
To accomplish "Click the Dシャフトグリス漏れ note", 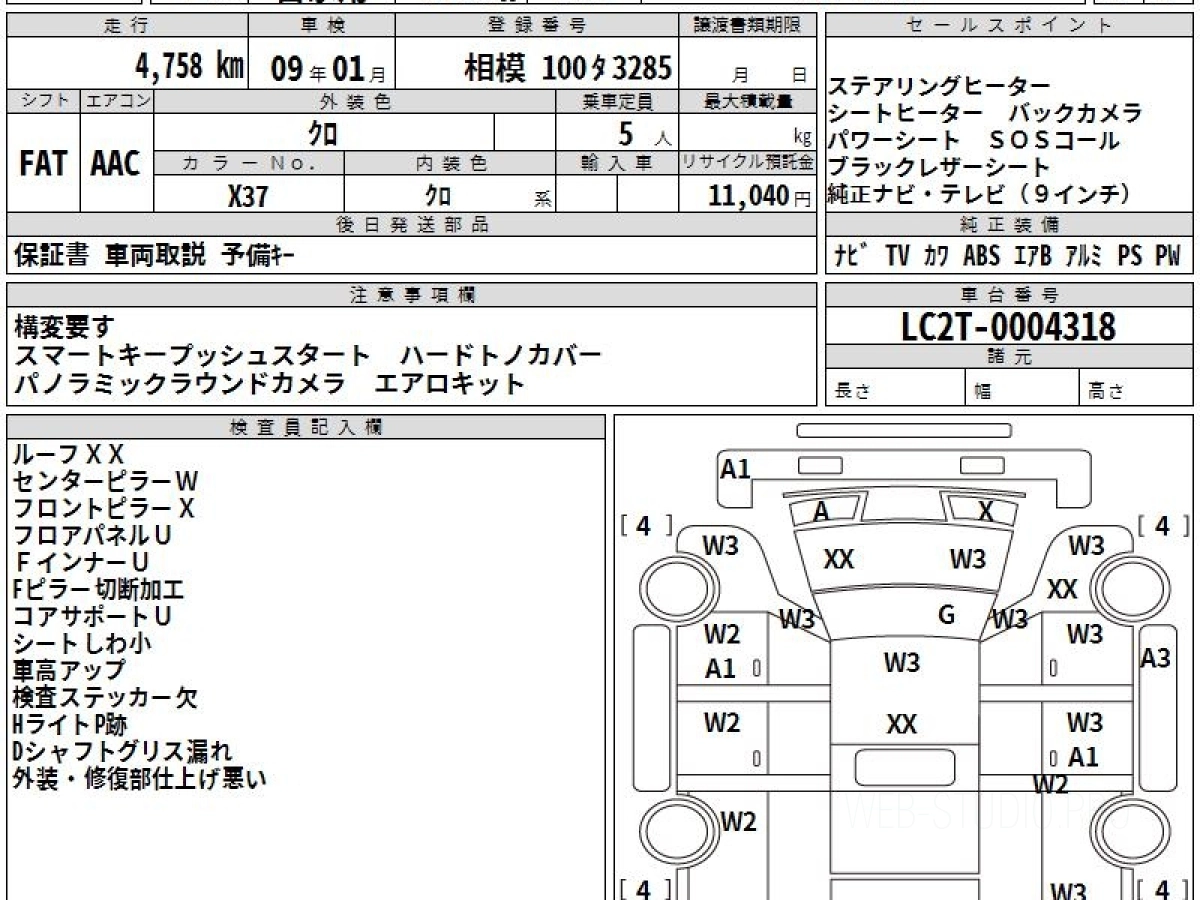I will [x=122, y=751].
